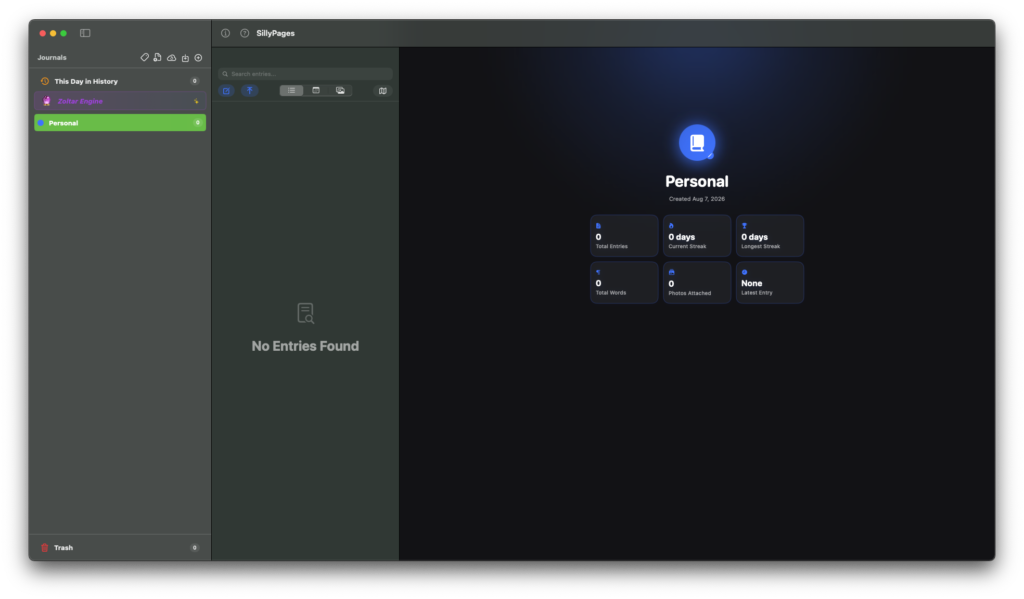Click the Total Words stat card
The height and width of the screenshot is (599, 1024).
pyautogui.click(x=624, y=283)
